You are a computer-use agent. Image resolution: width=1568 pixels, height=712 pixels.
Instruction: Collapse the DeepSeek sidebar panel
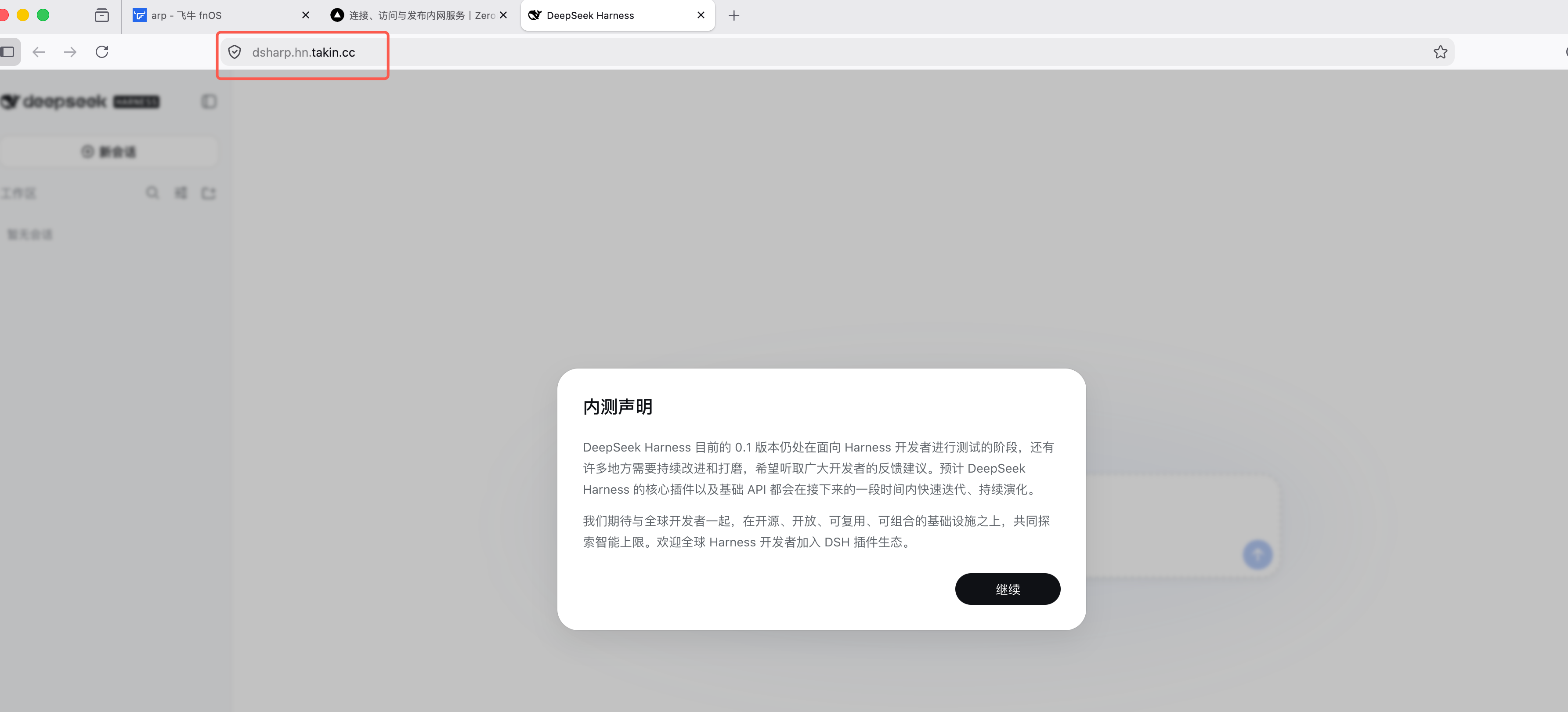pyautogui.click(x=209, y=101)
